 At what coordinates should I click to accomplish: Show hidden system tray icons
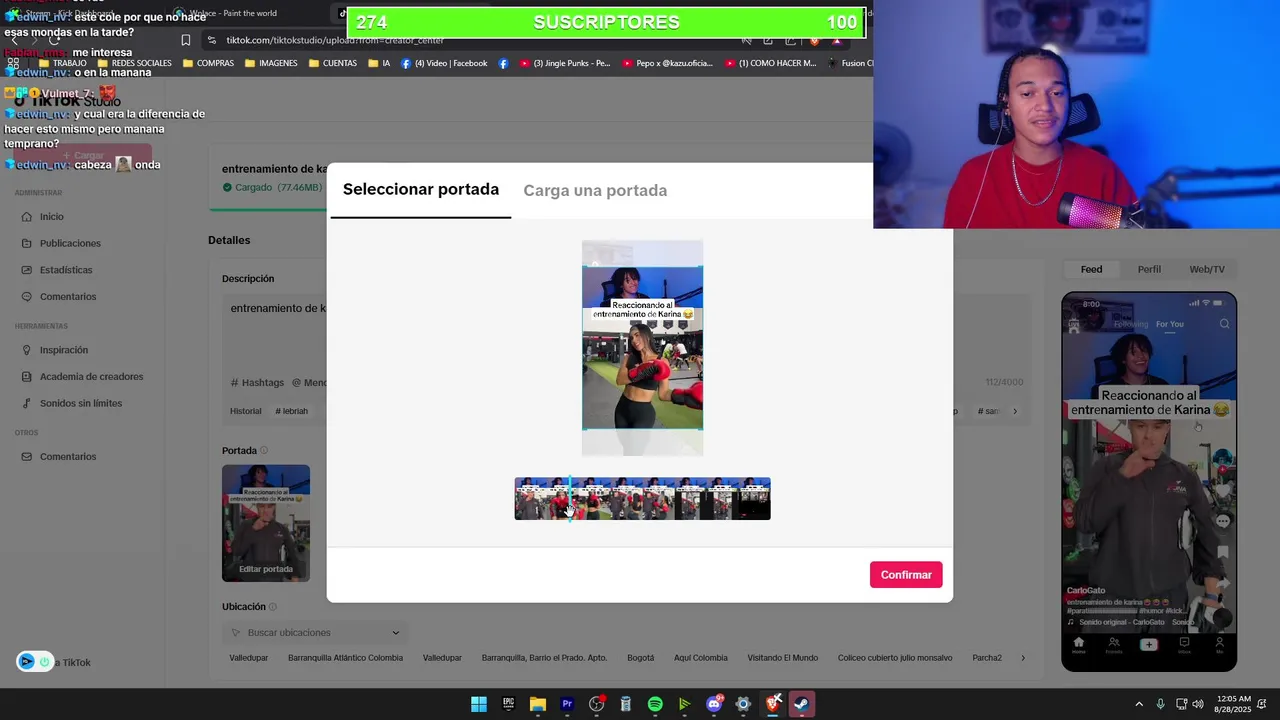[1139, 704]
